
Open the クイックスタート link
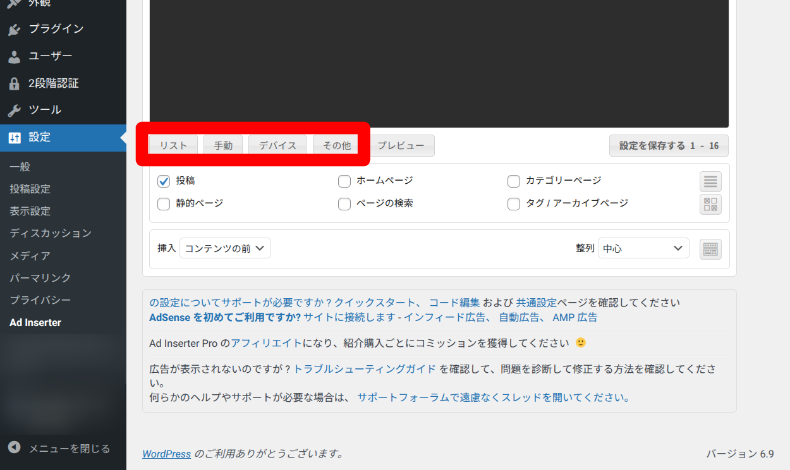tap(374, 303)
